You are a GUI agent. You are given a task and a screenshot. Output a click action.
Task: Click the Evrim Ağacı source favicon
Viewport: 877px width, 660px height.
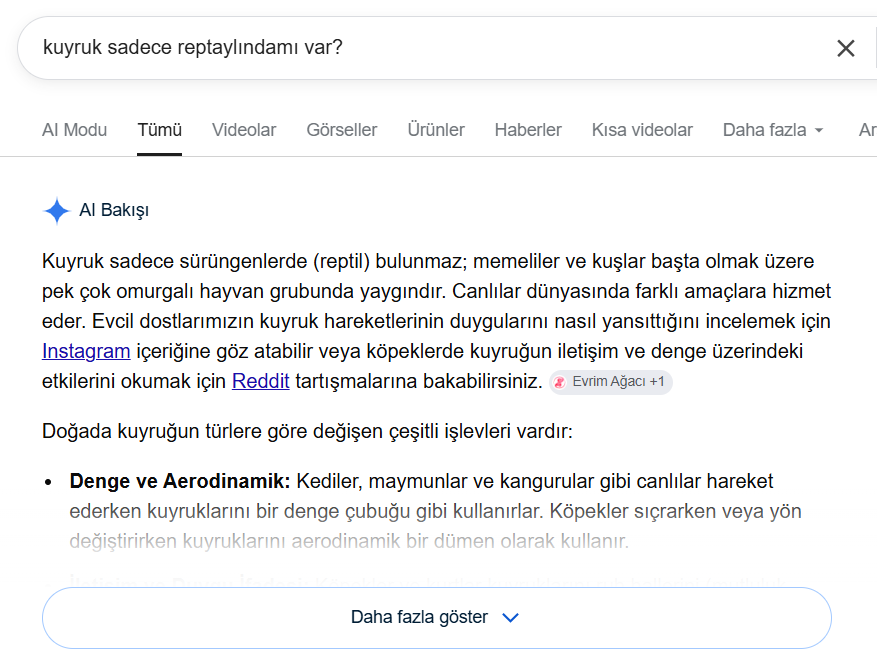pos(559,382)
